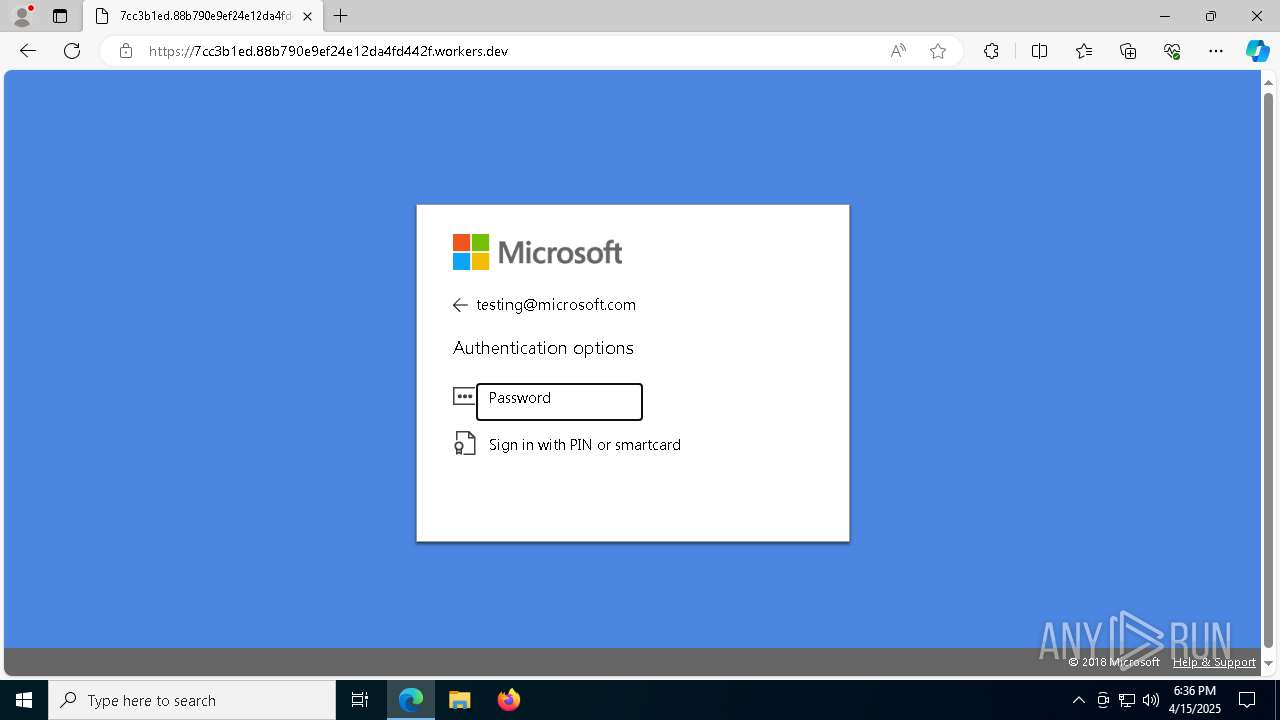This screenshot has width=1280, height=720.
Task: Click the browser profile avatar icon
Action: point(22,16)
